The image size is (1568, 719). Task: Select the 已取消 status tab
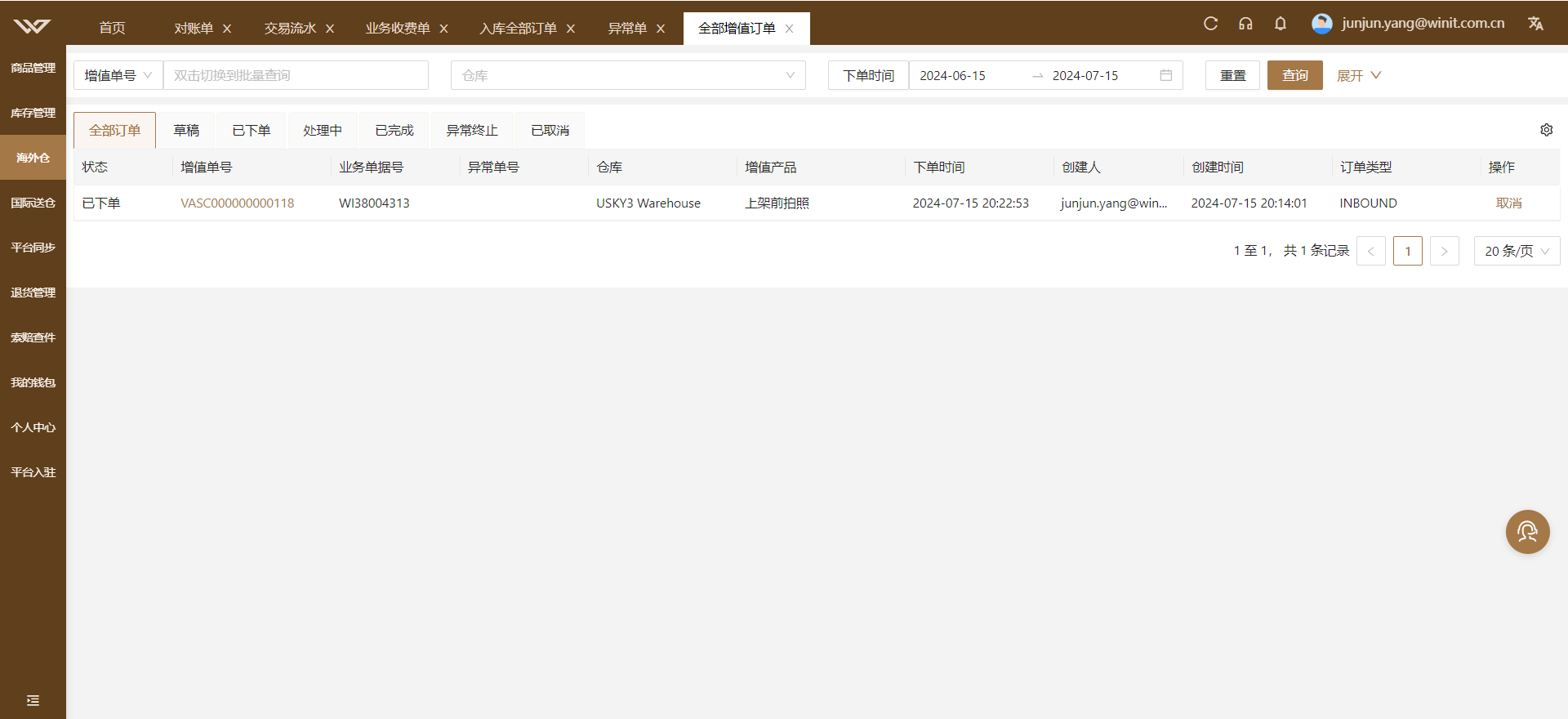[550, 130]
